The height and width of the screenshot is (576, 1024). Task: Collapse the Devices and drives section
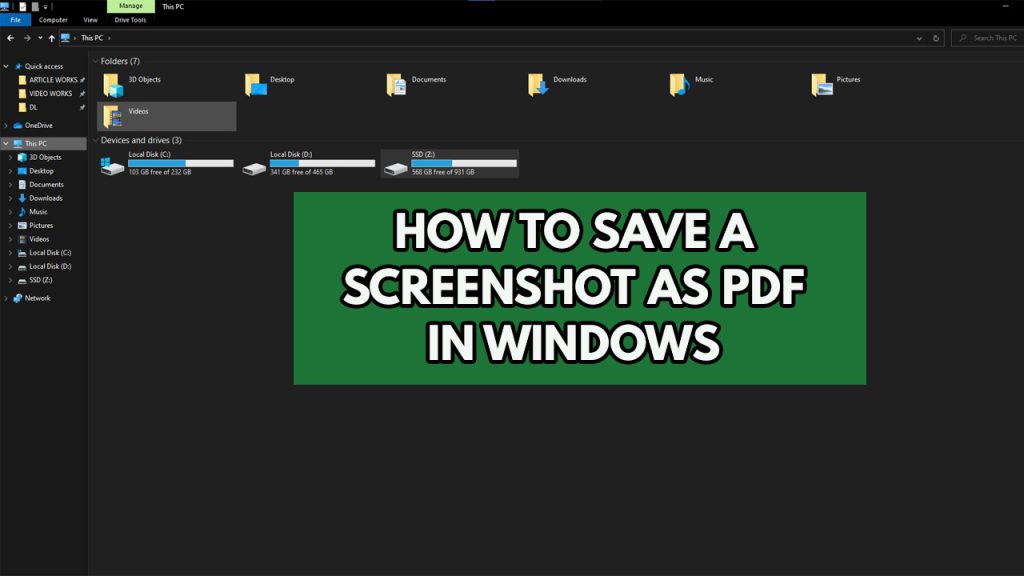(x=96, y=140)
